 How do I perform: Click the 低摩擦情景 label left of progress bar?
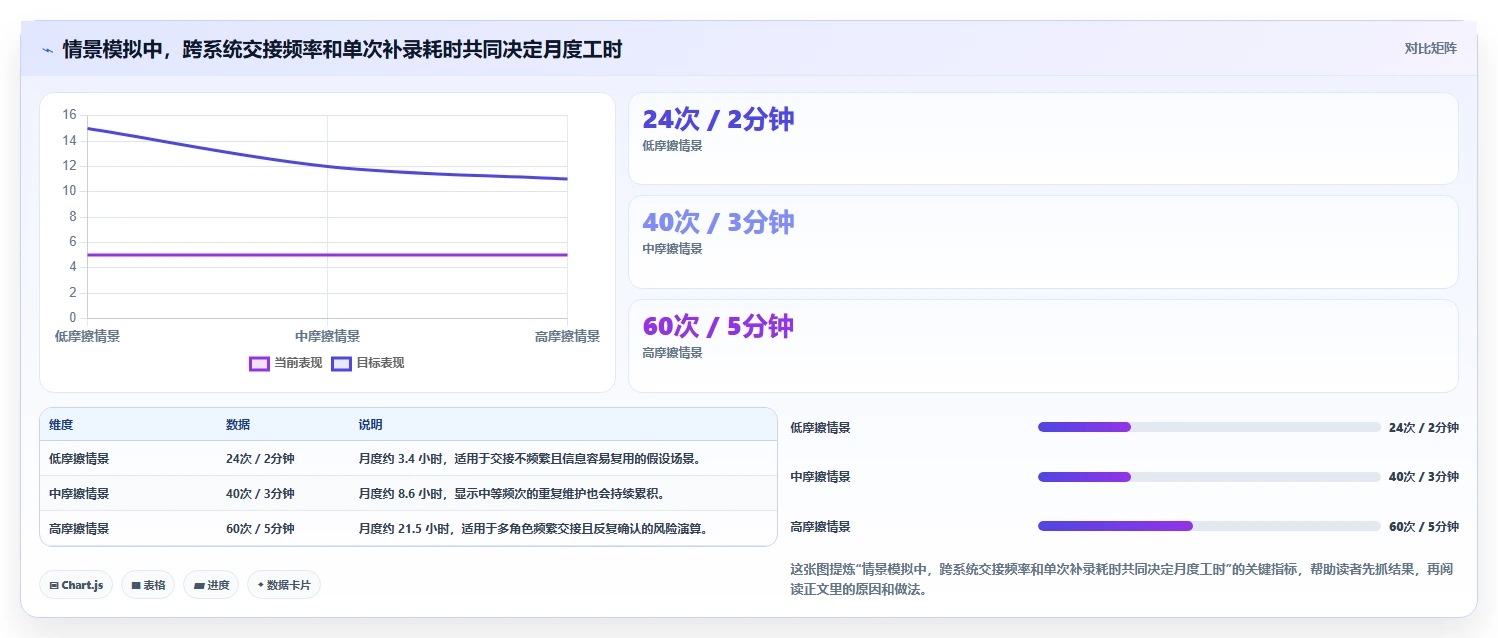click(820, 428)
